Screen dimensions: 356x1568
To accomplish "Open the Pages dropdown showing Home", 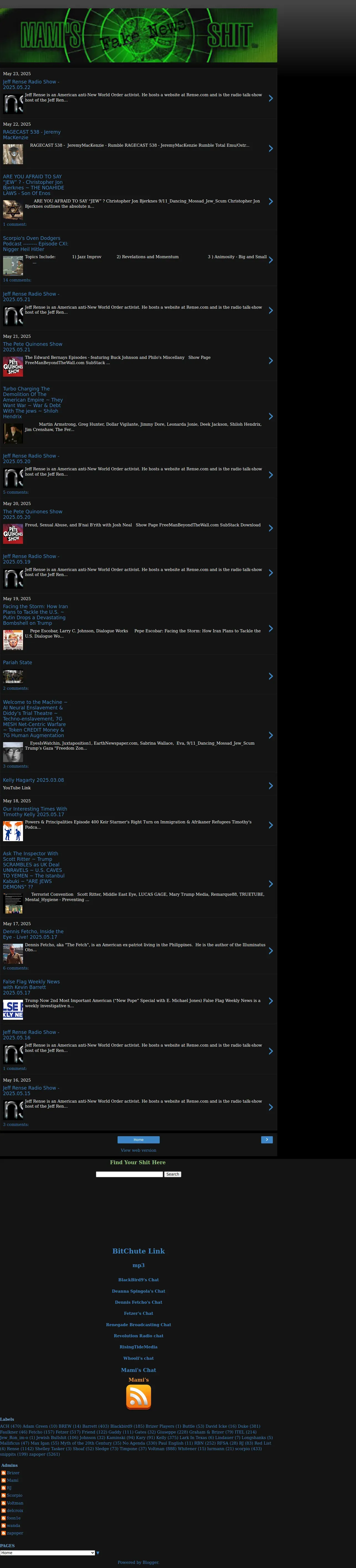I will [x=47, y=1553].
